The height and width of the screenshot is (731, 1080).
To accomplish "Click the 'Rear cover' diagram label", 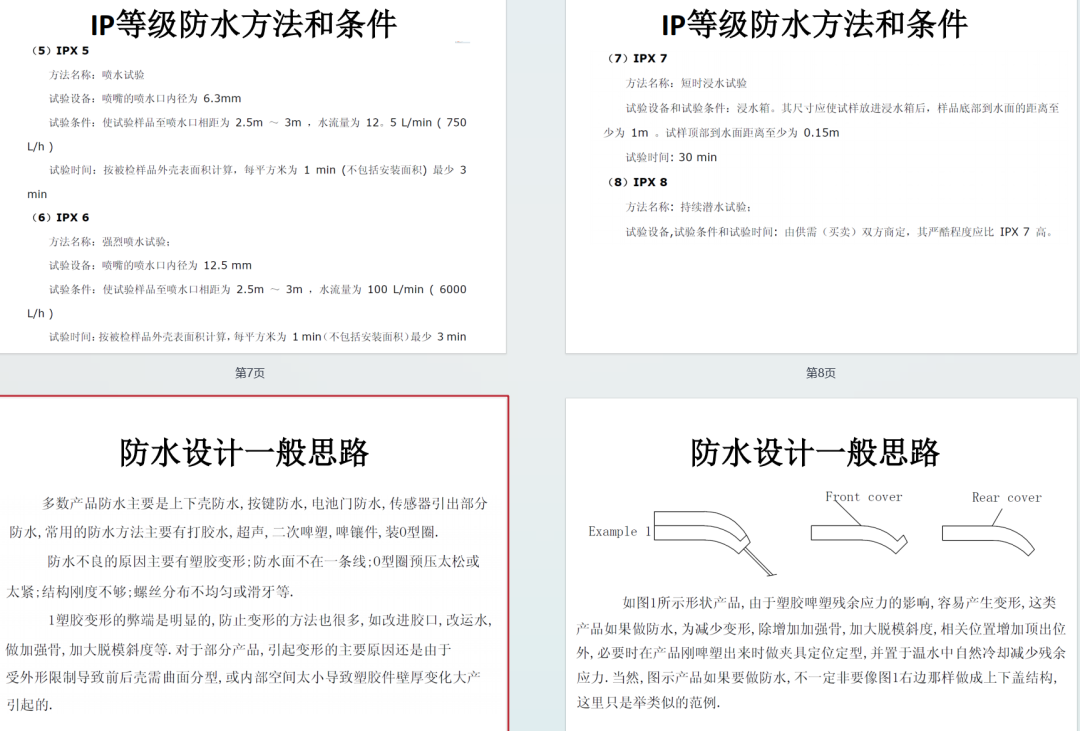I will coord(1006,498).
